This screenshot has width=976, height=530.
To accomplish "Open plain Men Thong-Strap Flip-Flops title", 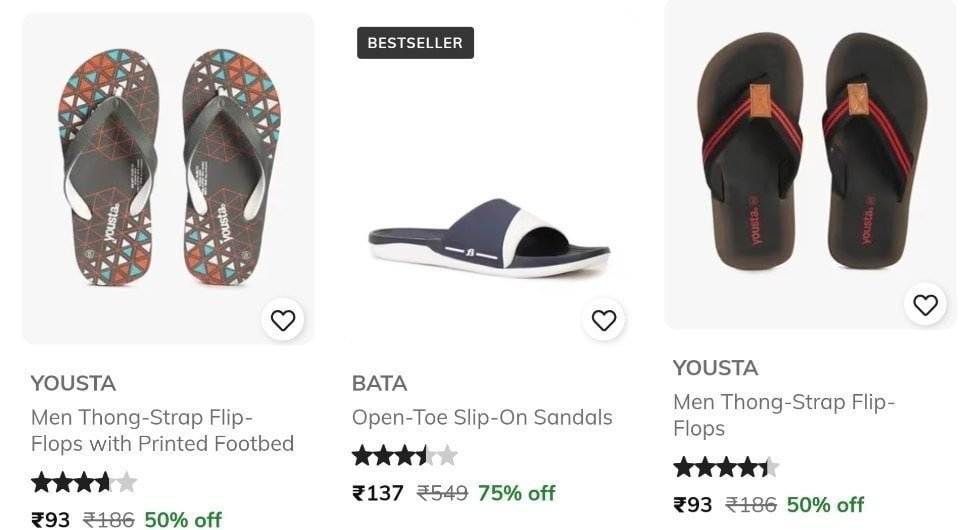I will pos(784,415).
